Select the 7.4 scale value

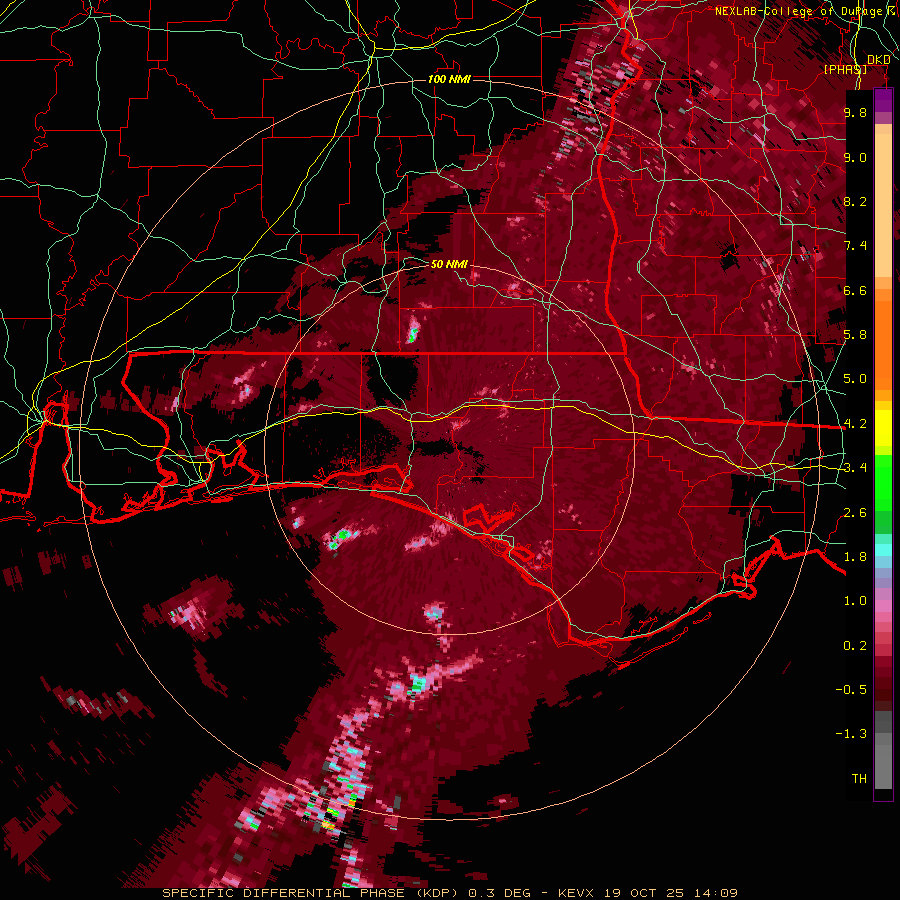click(x=855, y=246)
